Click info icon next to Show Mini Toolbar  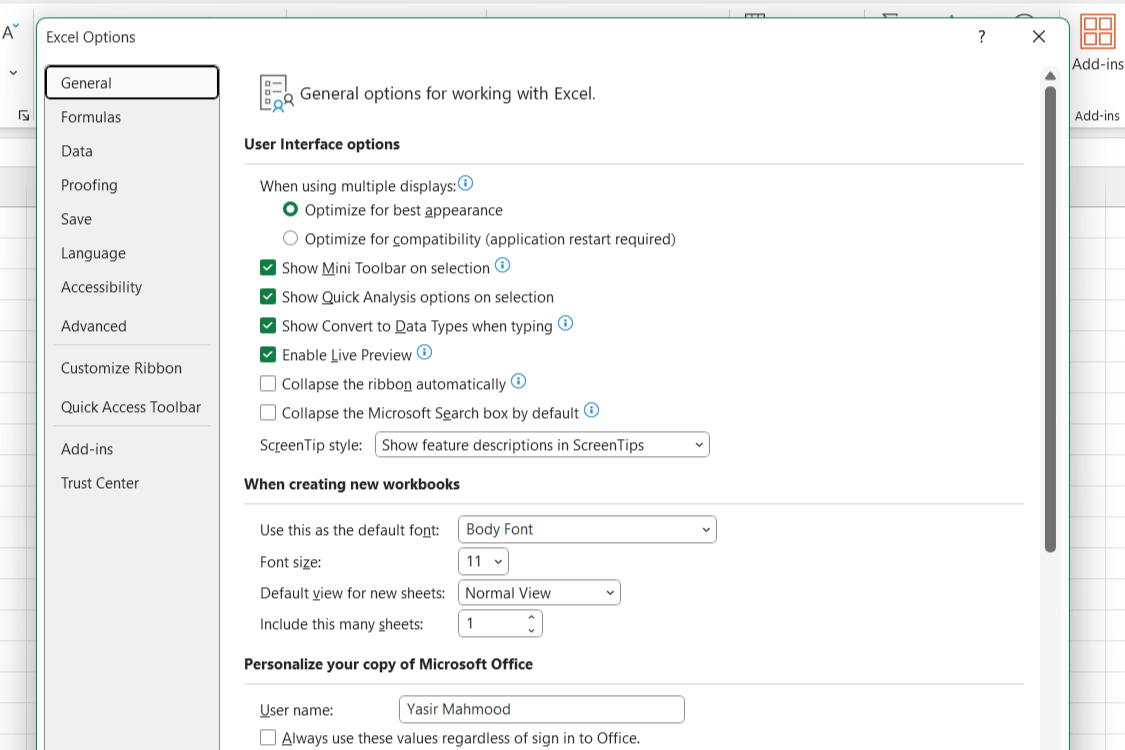click(503, 266)
